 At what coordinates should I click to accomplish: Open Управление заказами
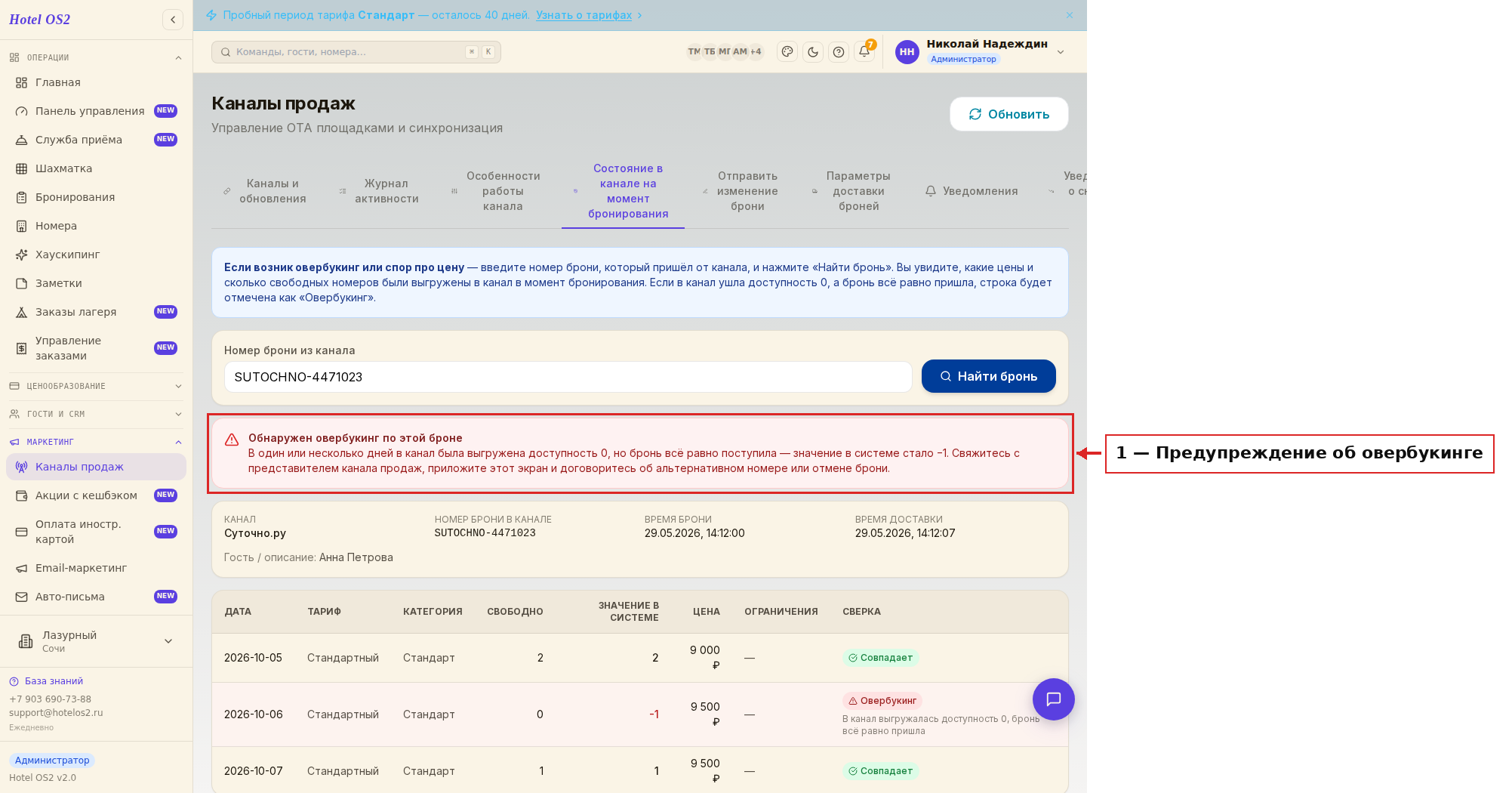pos(96,348)
